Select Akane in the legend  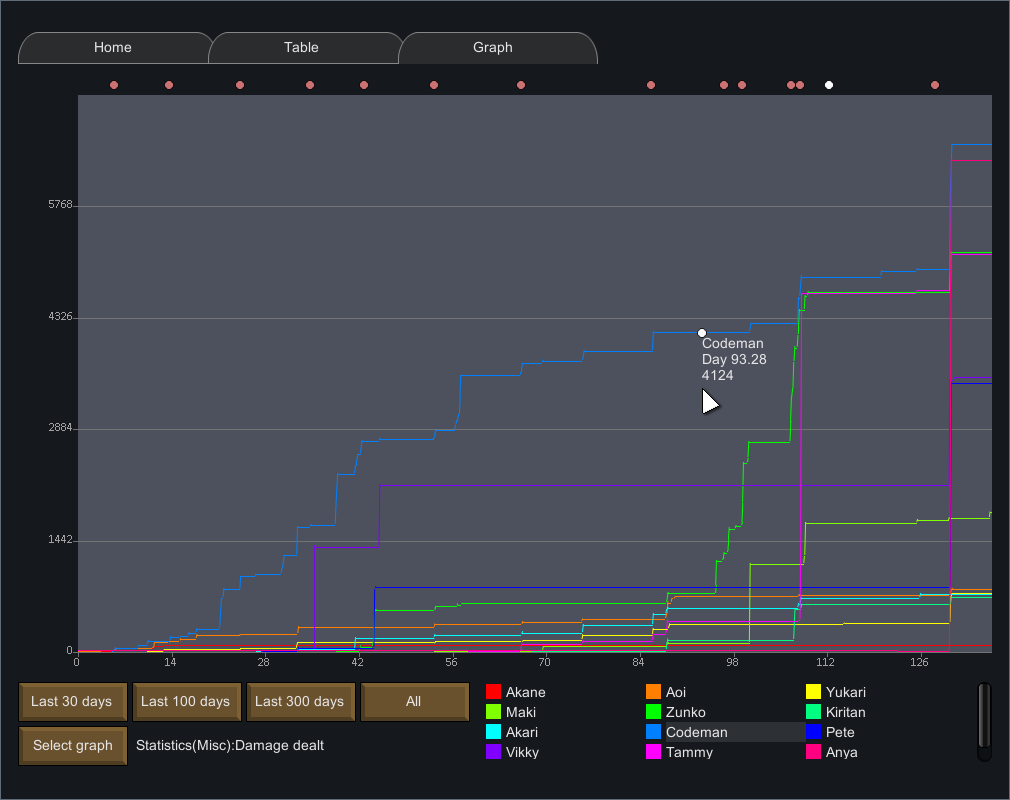pos(526,692)
